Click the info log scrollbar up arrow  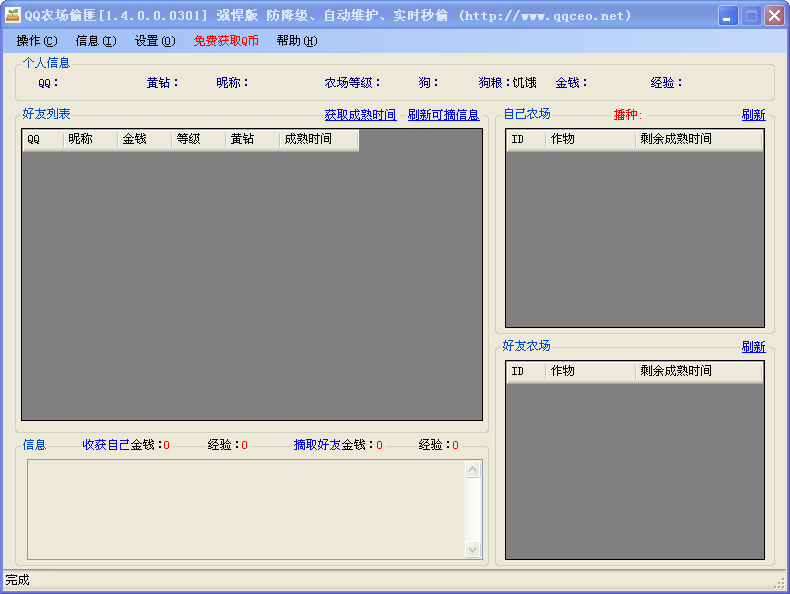point(473,470)
